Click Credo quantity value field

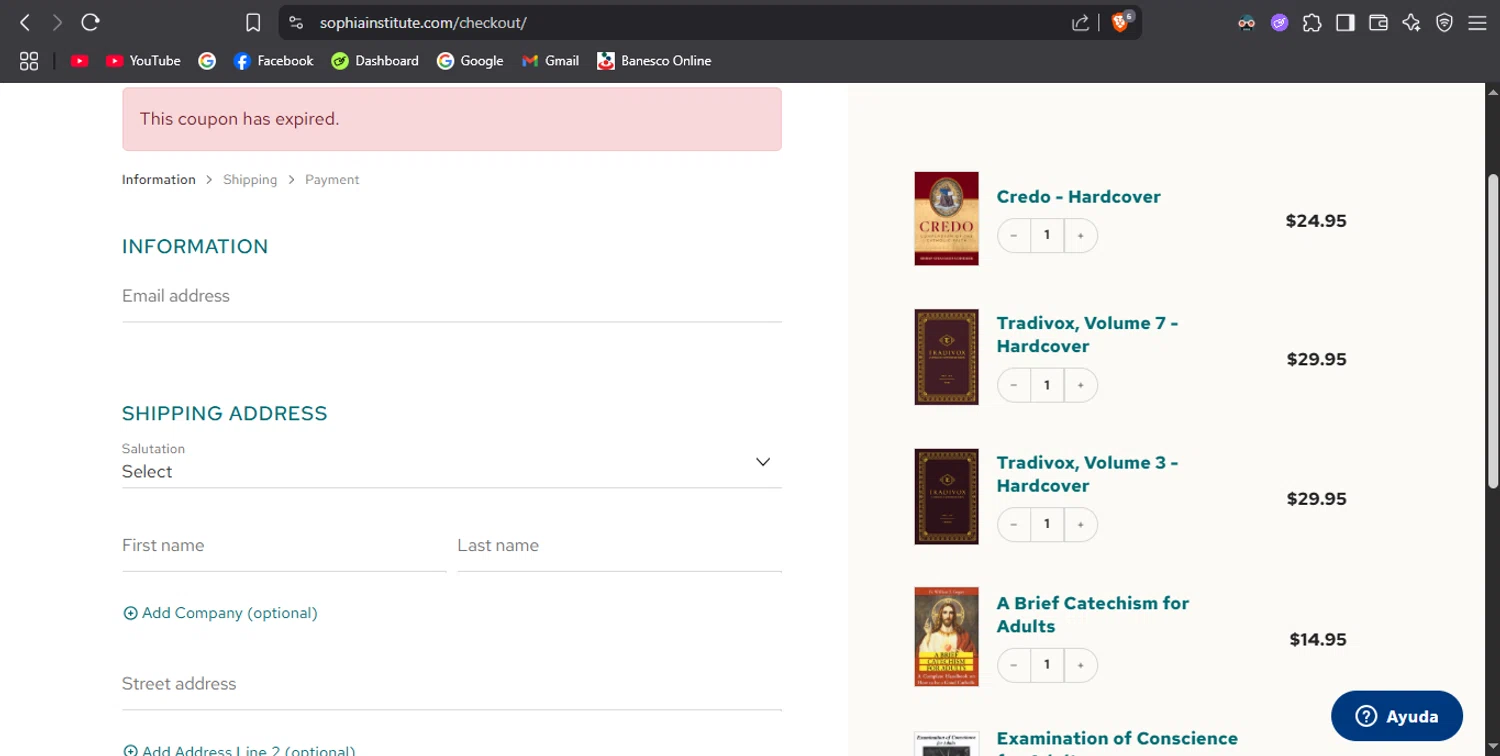tap(1047, 236)
